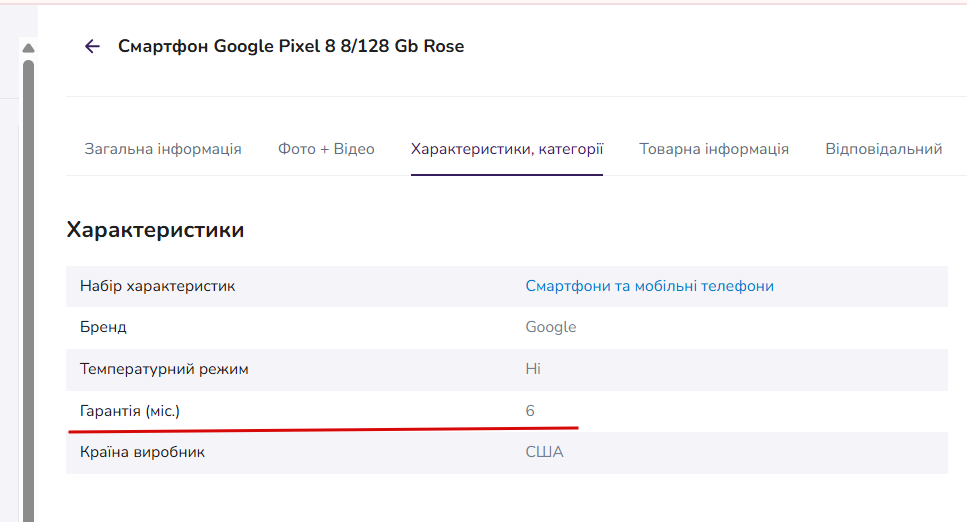
Task: Click the Температурний режим row label
Action: pos(164,369)
